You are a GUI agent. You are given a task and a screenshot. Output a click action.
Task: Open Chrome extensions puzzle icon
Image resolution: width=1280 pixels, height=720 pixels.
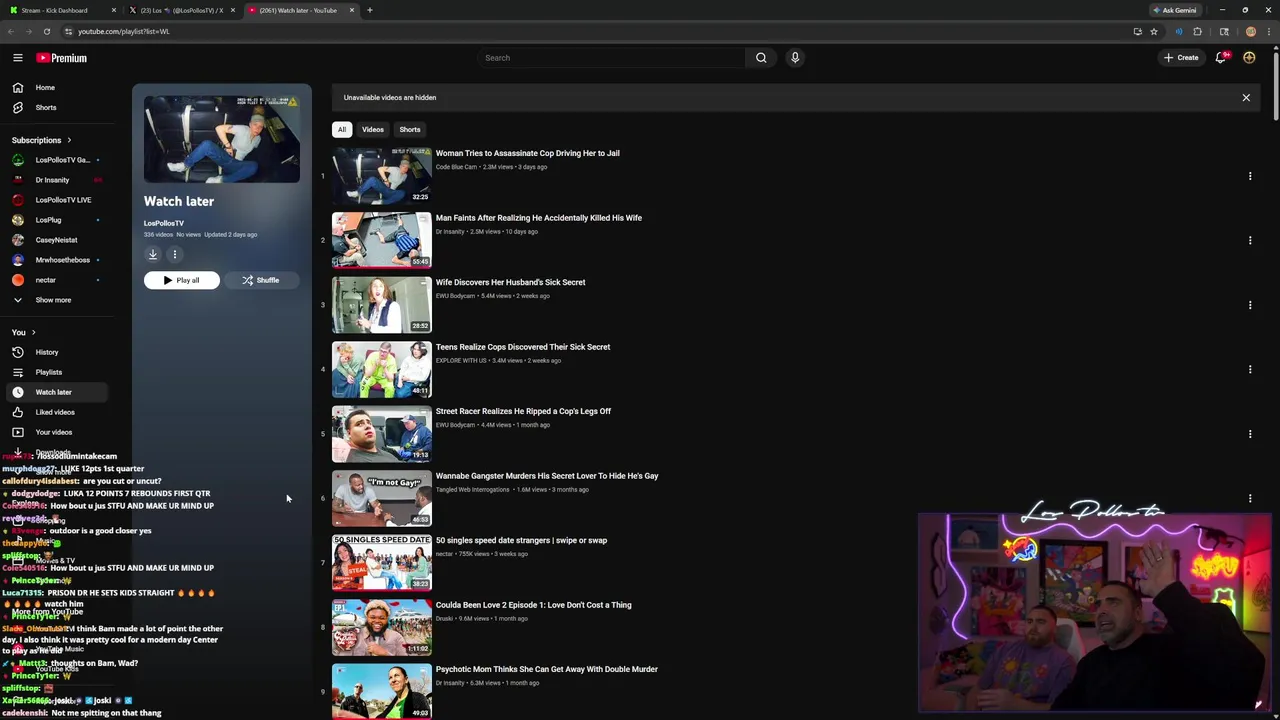tap(1197, 31)
